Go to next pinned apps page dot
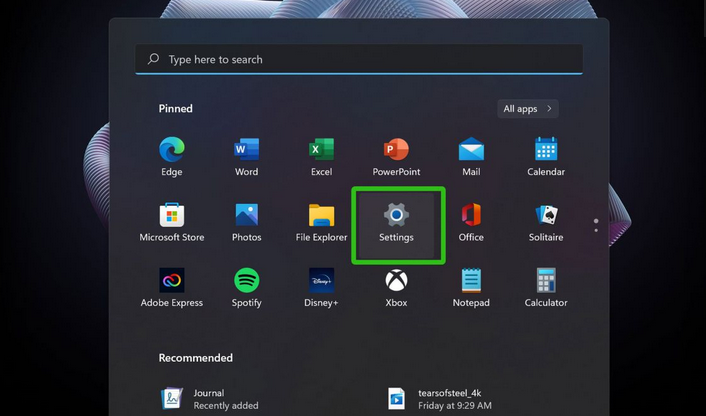Screen dimensions: 706x416 pyautogui.click(x=596, y=231)
